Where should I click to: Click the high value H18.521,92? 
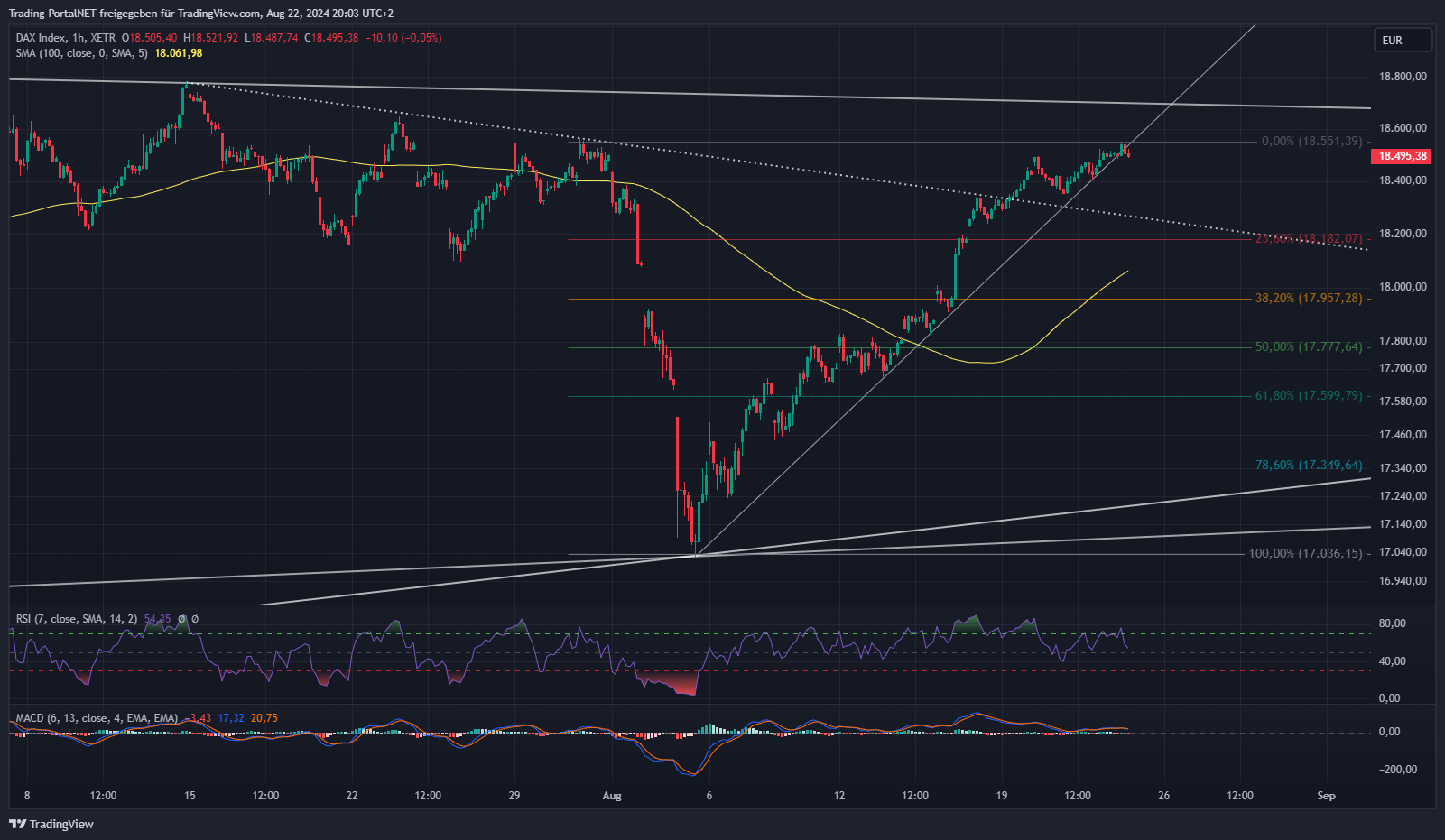pyautogui.click(x=210, y=38)
